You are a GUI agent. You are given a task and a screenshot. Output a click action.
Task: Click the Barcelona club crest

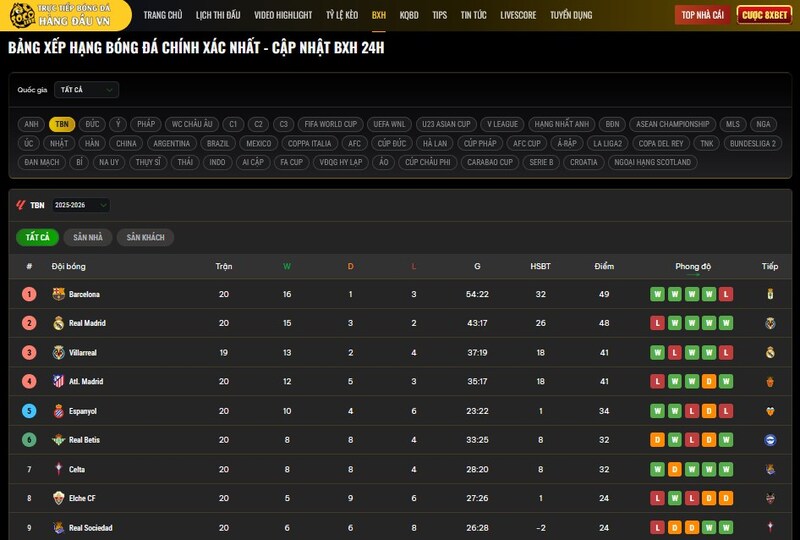coord(58,294)
